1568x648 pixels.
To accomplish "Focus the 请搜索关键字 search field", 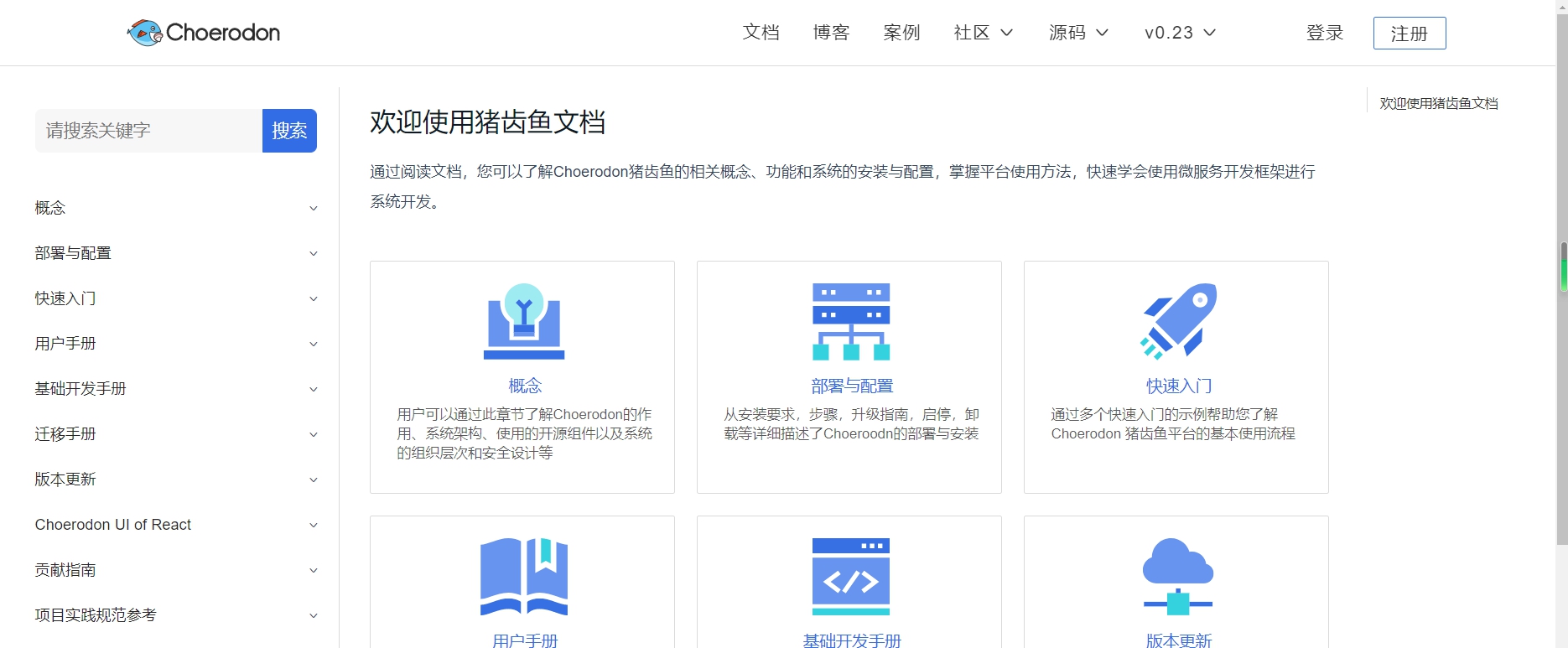I will [x=148, y=131].
